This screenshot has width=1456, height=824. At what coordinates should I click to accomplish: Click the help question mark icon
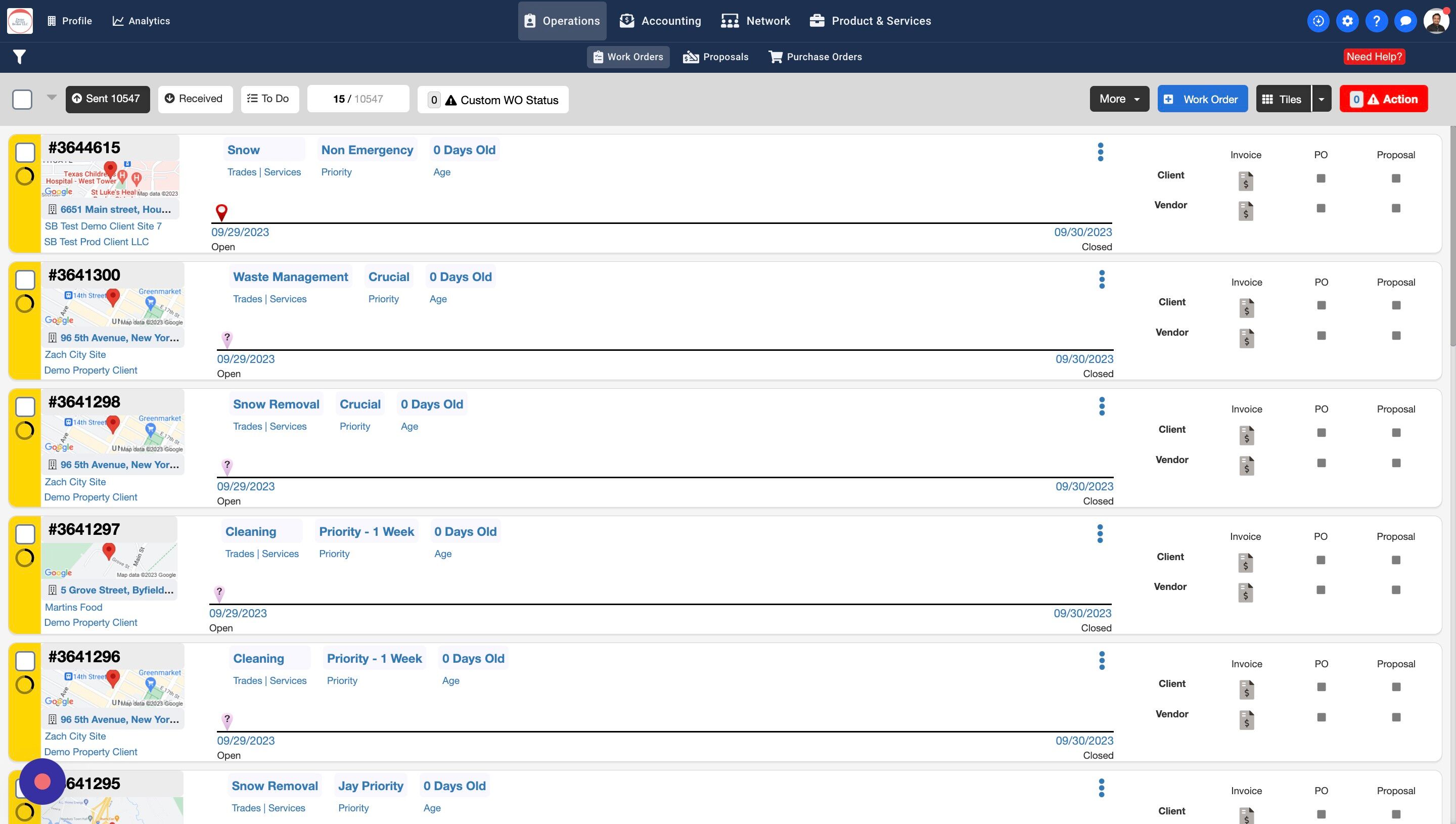(x=1376, y=21)
